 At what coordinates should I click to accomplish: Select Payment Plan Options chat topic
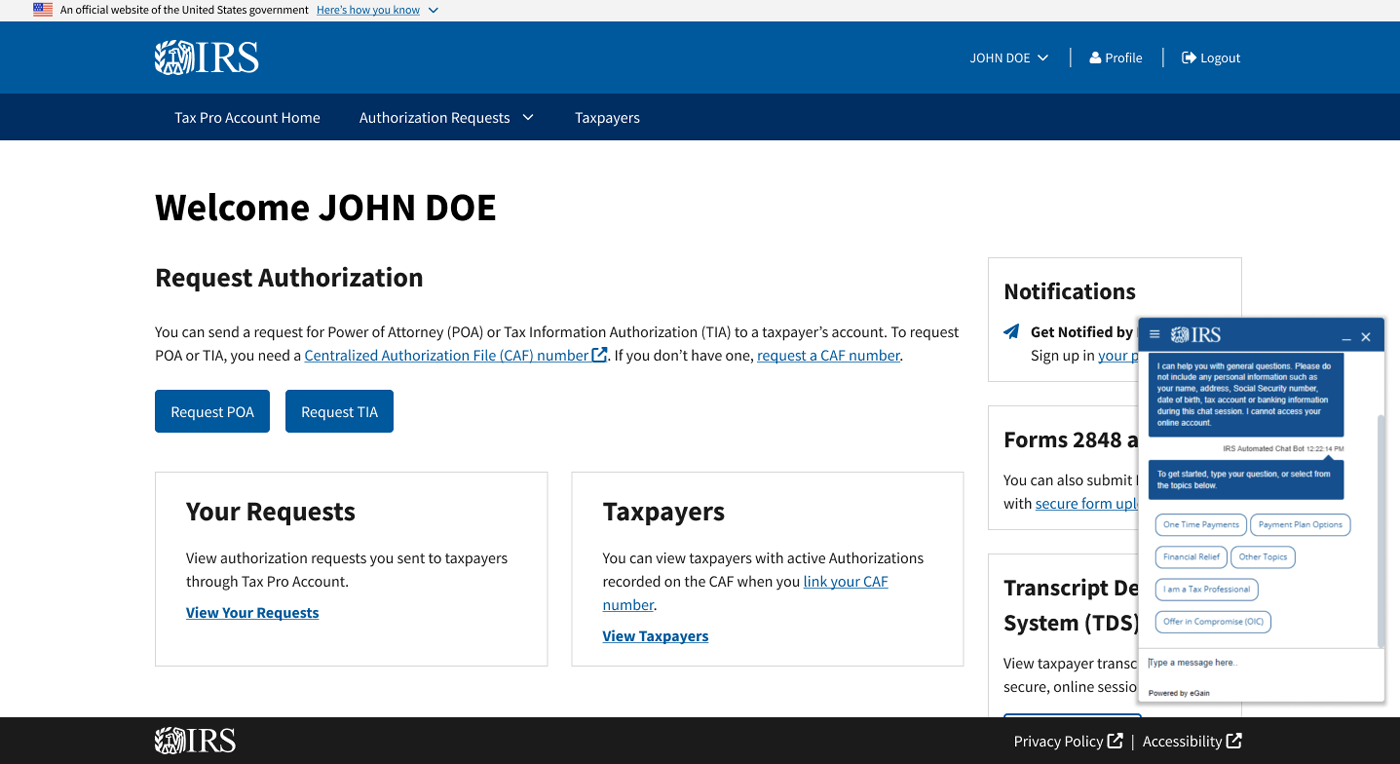(x=1301, y=525)
